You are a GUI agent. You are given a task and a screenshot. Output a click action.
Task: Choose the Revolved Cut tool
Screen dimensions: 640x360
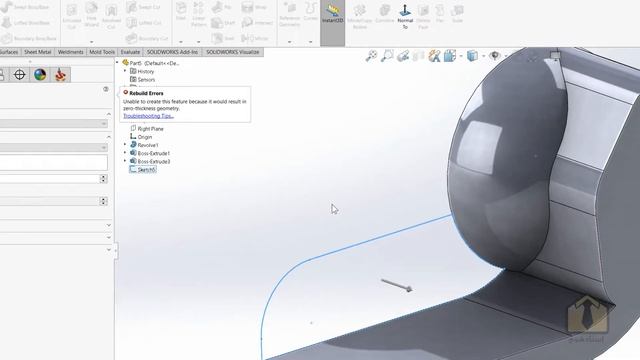111,16
